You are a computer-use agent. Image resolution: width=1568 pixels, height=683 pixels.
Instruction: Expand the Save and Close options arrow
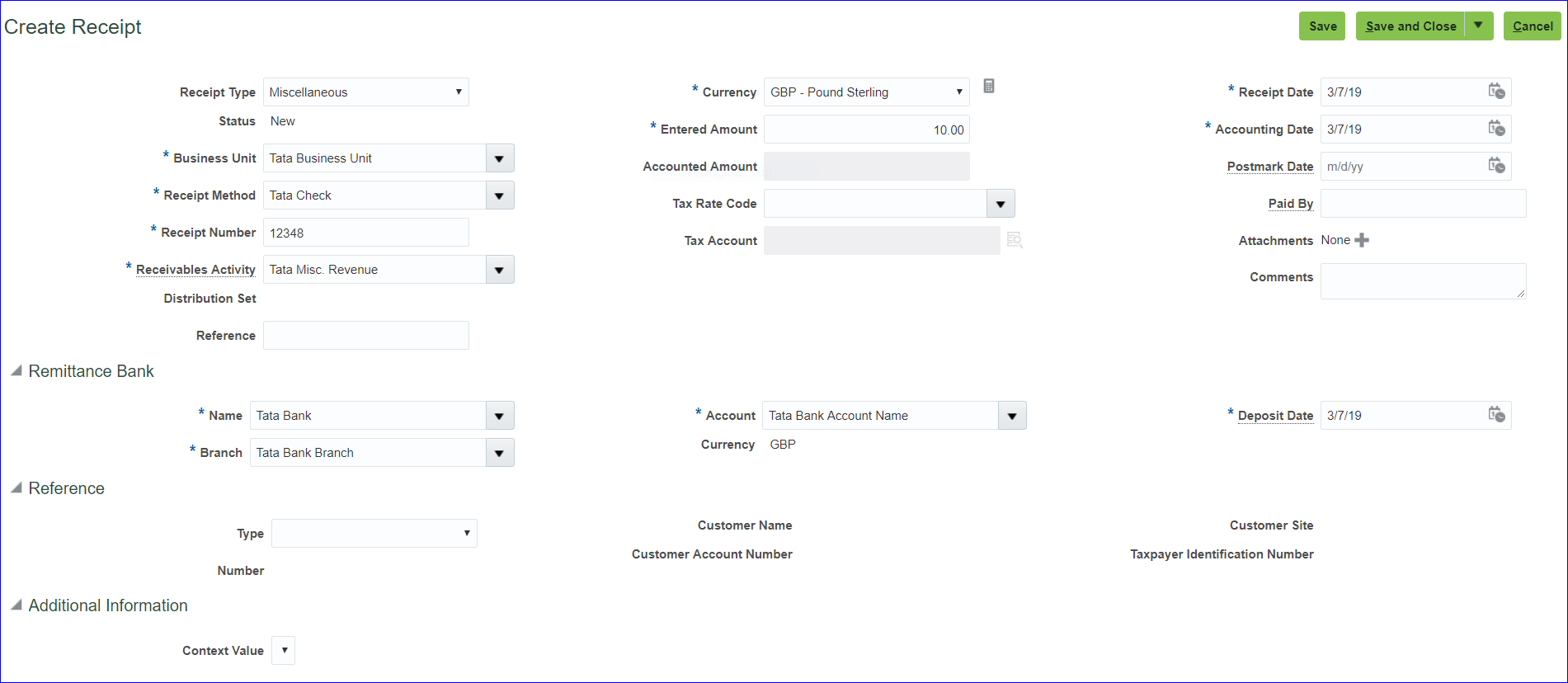[x=1479, y=26]
